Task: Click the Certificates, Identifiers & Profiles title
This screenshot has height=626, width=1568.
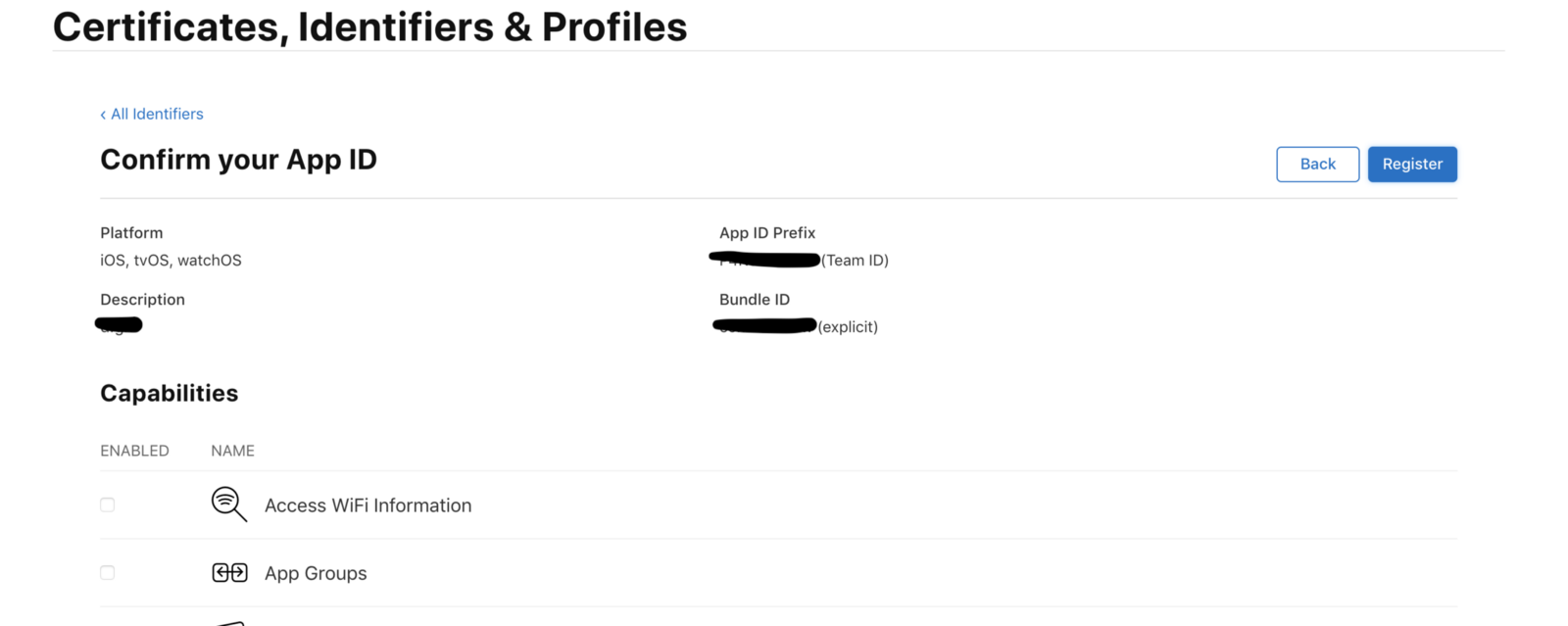Action: pos(369,26)
